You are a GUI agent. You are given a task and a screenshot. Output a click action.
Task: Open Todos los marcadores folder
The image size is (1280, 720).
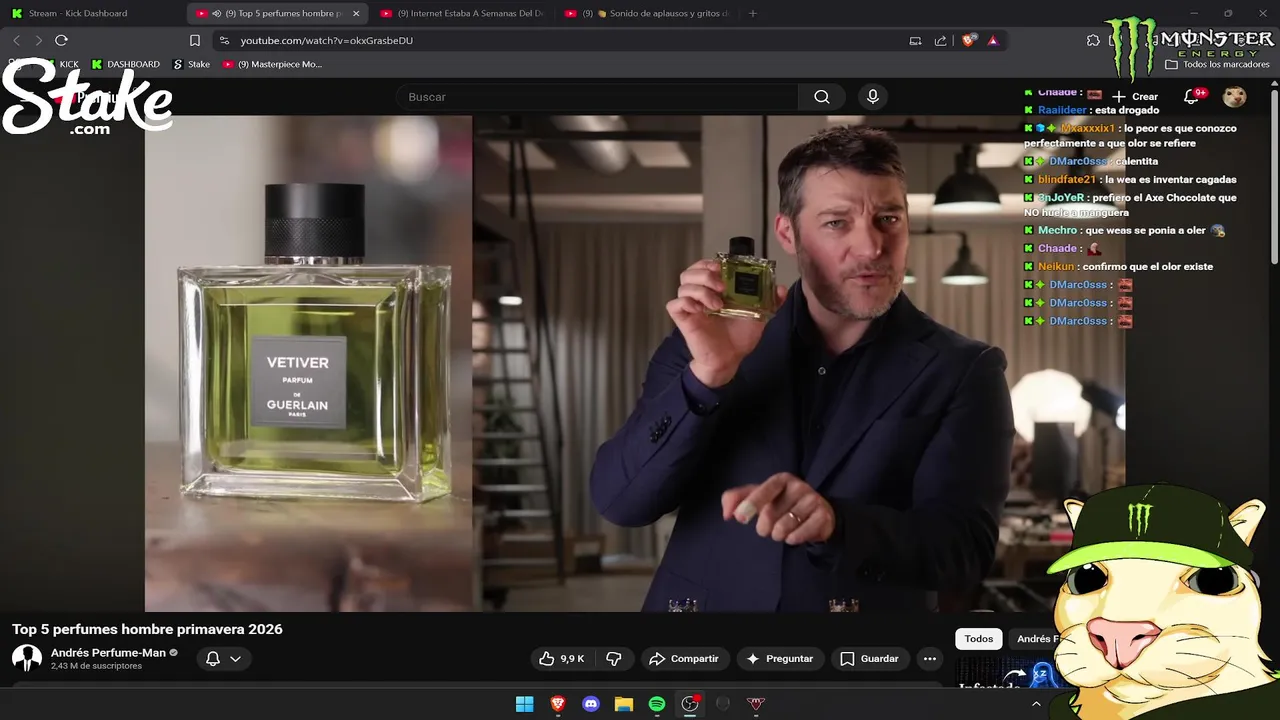coord(1218,64)
